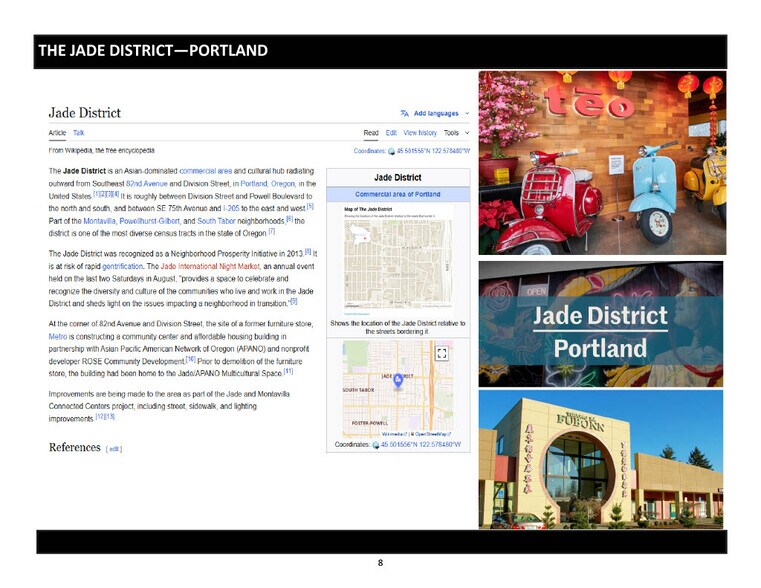This screenshot has height=588, width=761.
Task: Open the top coordinates link 45.501556°N
Action: click(x=433, y=151)
